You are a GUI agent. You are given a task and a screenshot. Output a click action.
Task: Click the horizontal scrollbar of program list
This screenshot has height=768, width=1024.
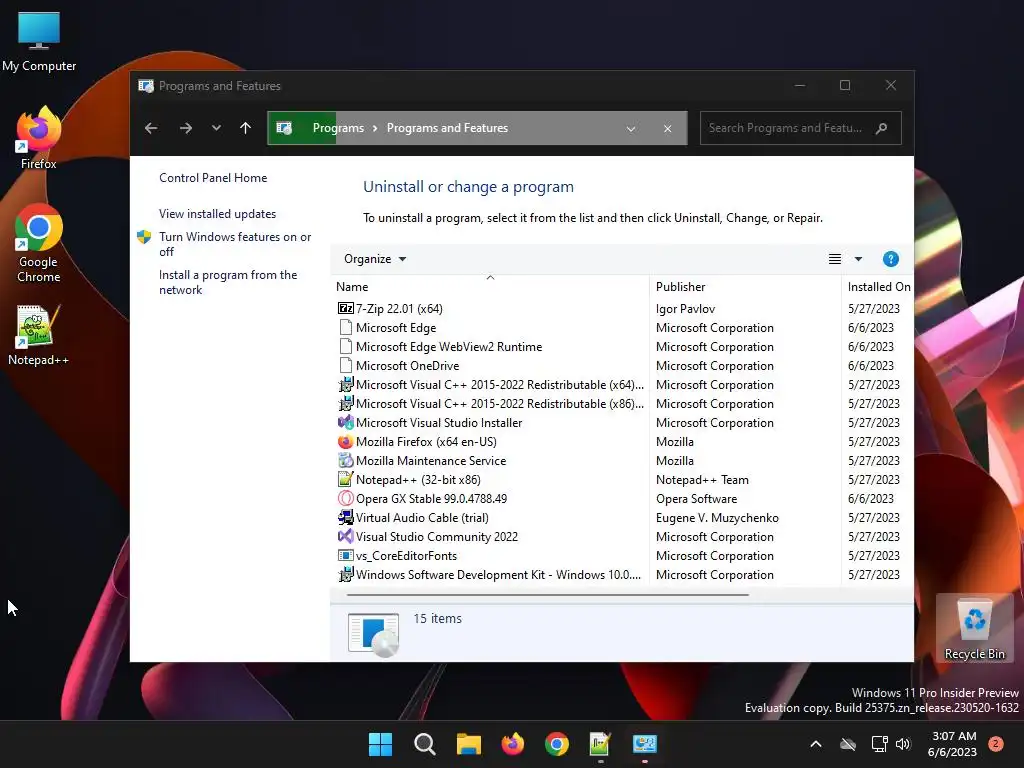[547, 595]
